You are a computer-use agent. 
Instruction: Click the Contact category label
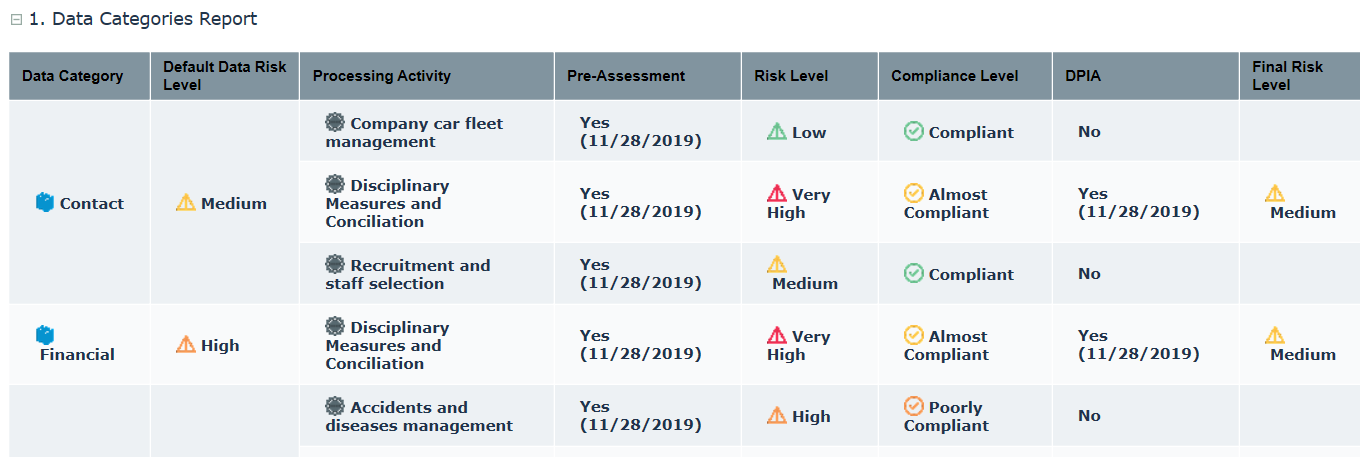[92, 204]
